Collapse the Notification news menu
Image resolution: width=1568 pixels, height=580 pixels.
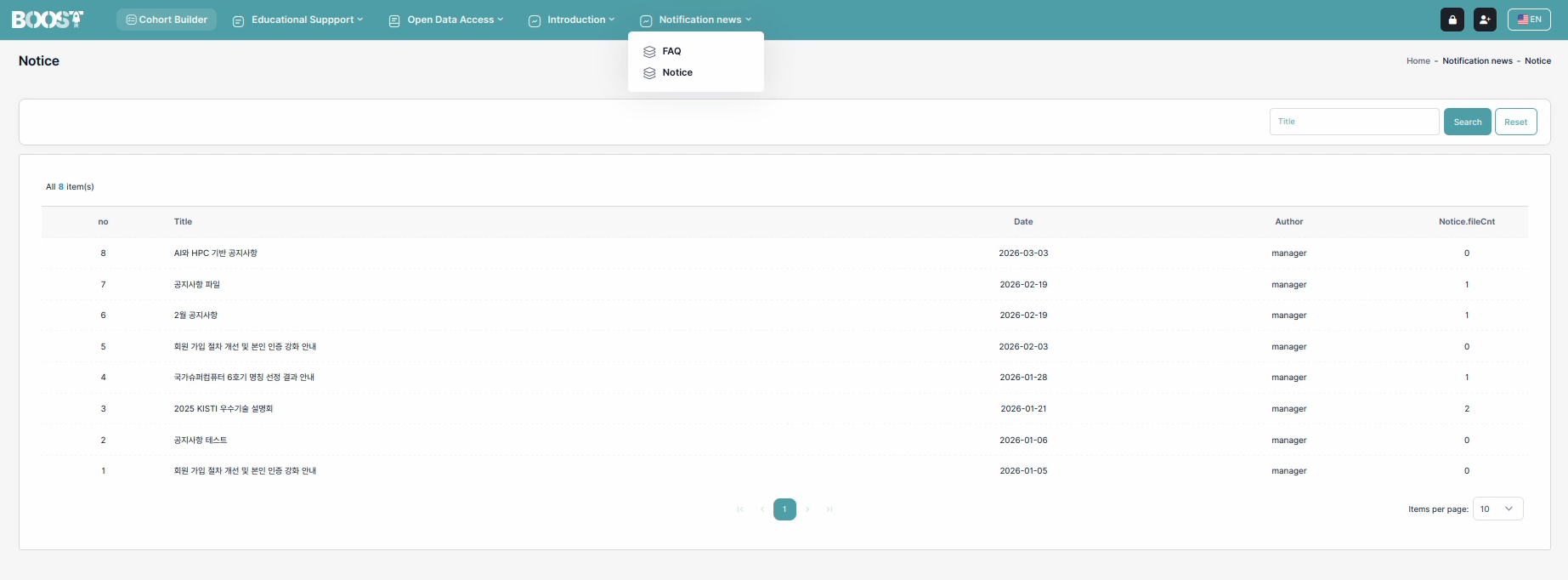coord(696,20)
